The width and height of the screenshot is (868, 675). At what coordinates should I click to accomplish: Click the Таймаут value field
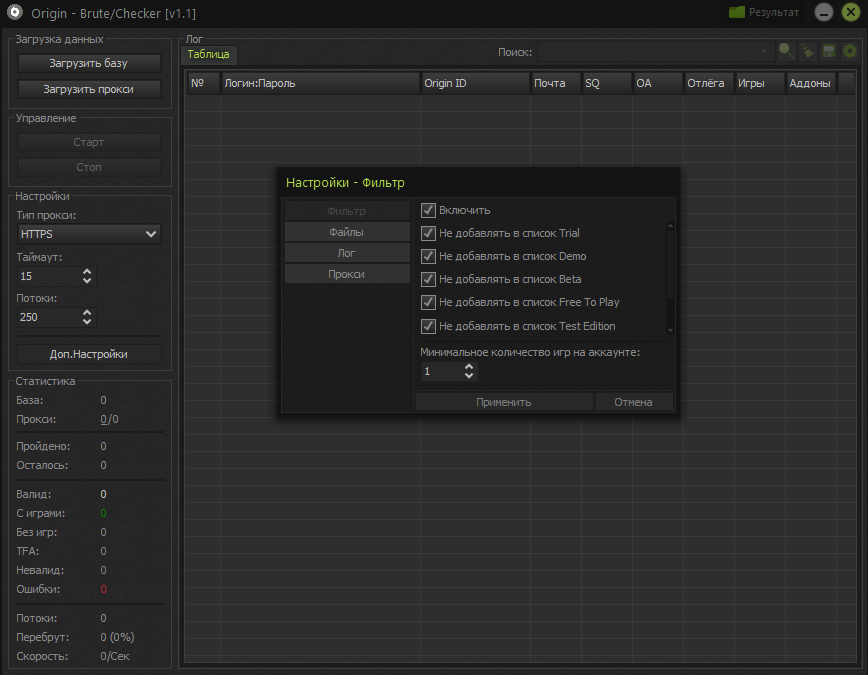pyautogui.click(x=49, y=276)
